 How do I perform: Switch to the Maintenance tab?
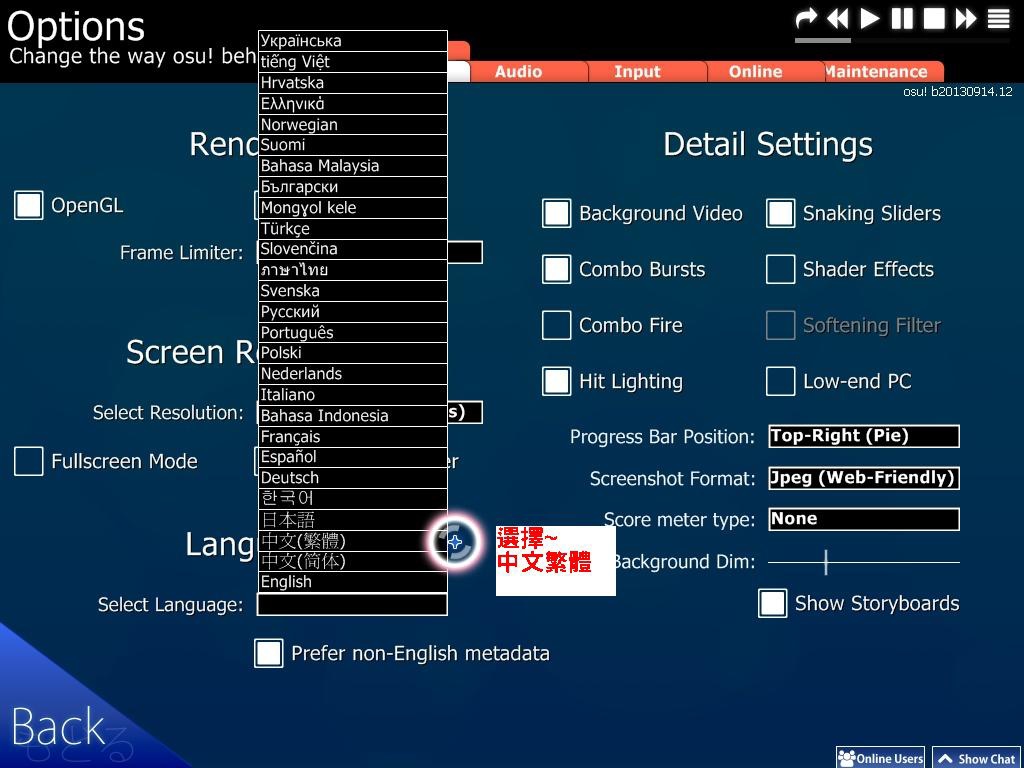876,71
